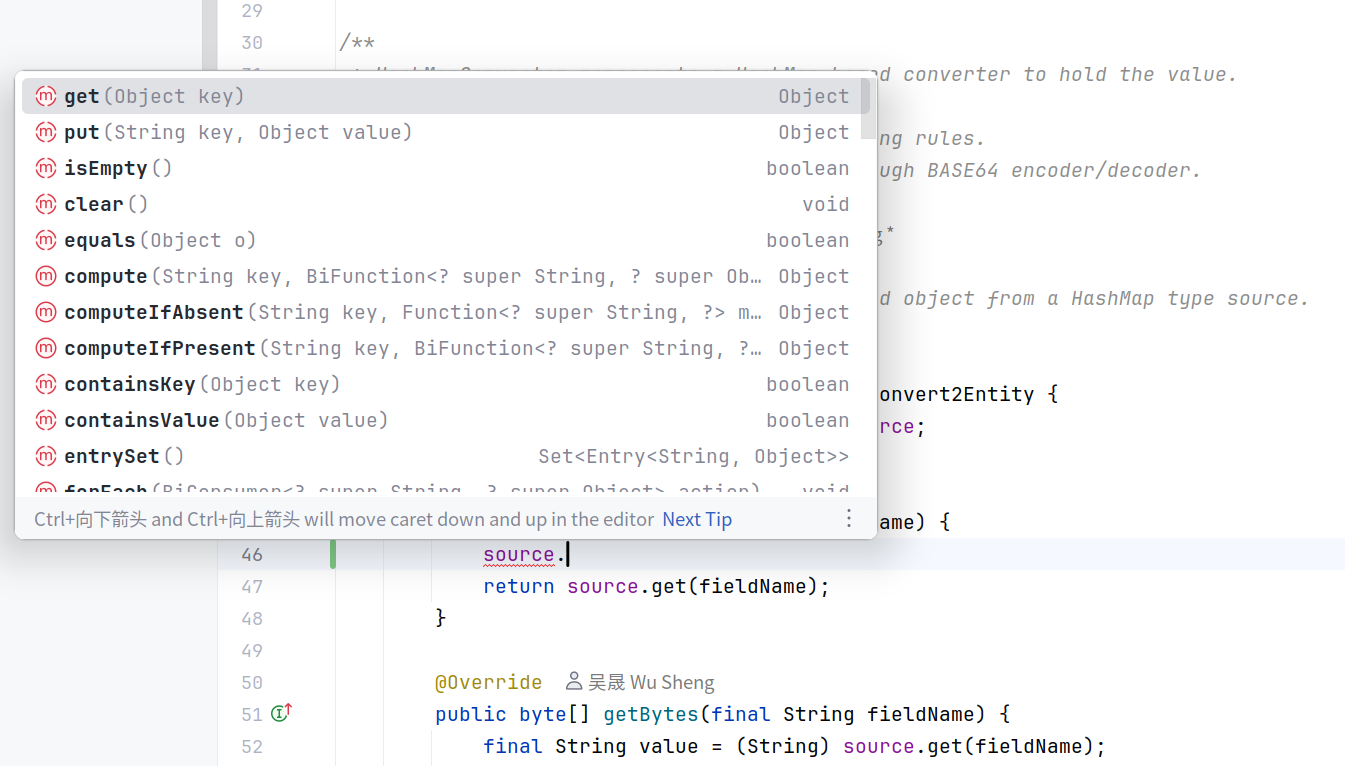The image size is (1345, 766).
Task: Click the 'return source.get(fieldName);' statement
Action: [x=657, y=587]
